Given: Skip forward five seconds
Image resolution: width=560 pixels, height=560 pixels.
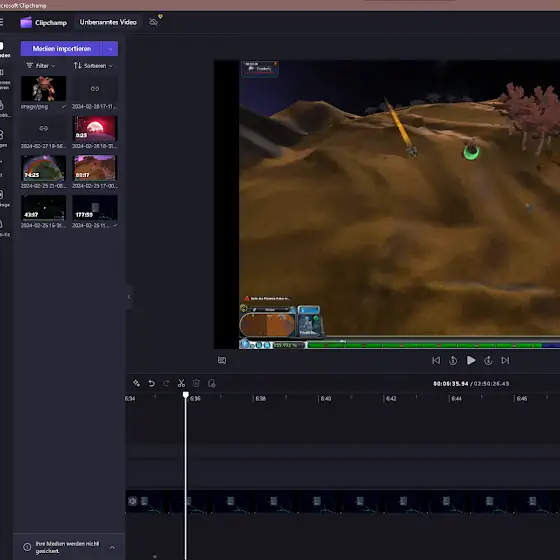Looking at the screenshot, I should [x=488, y=360].
